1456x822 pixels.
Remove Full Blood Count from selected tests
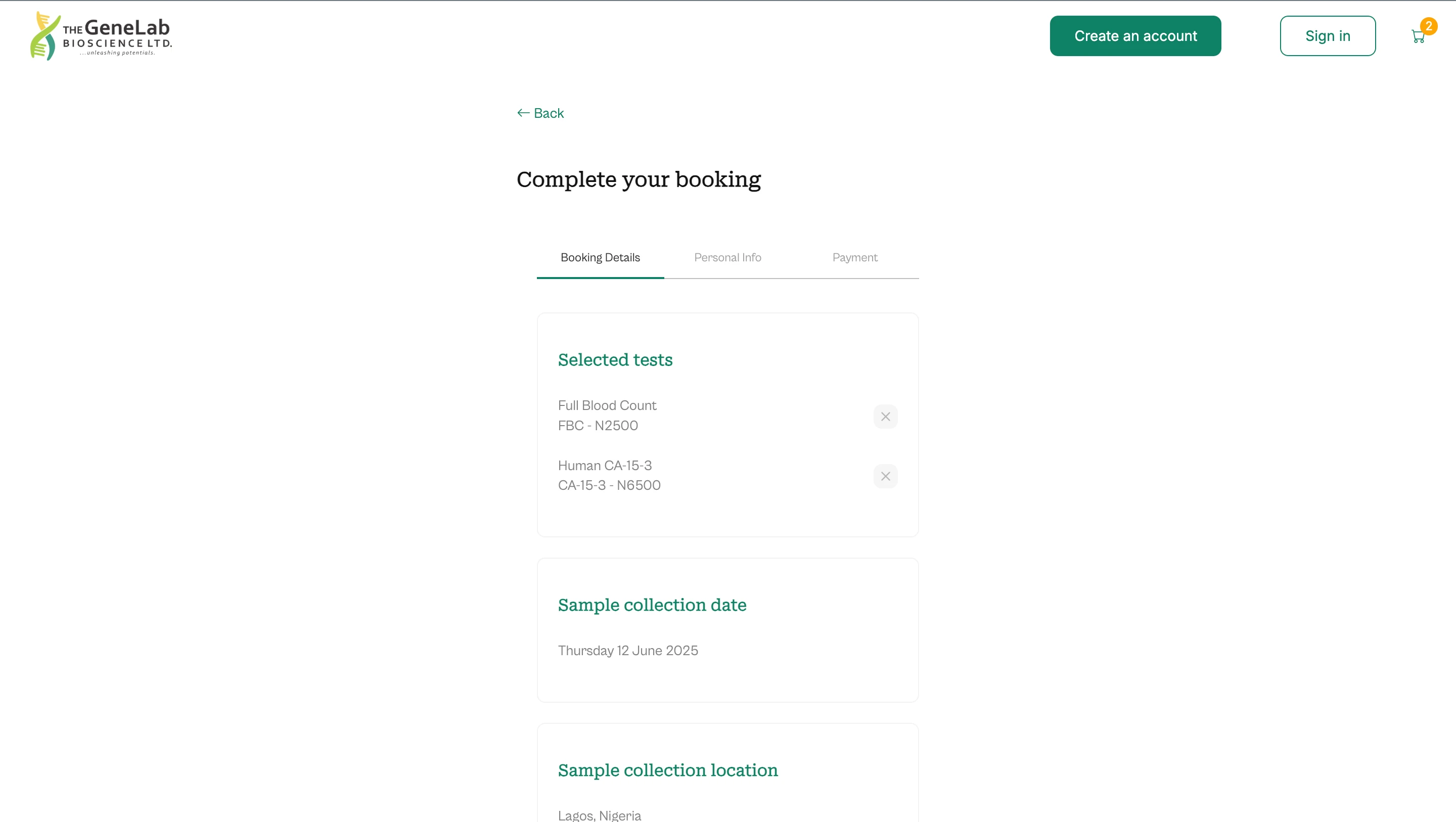[885, 416]
